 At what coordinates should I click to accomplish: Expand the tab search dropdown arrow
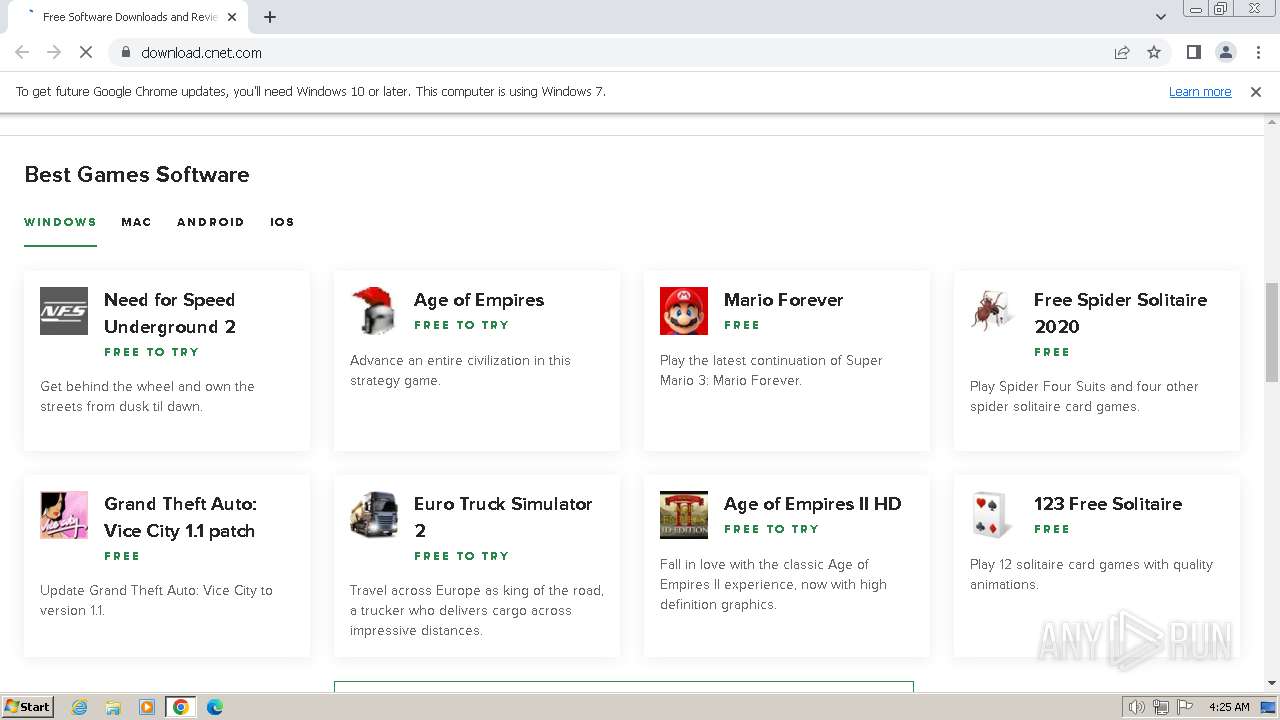point(1160,17)
